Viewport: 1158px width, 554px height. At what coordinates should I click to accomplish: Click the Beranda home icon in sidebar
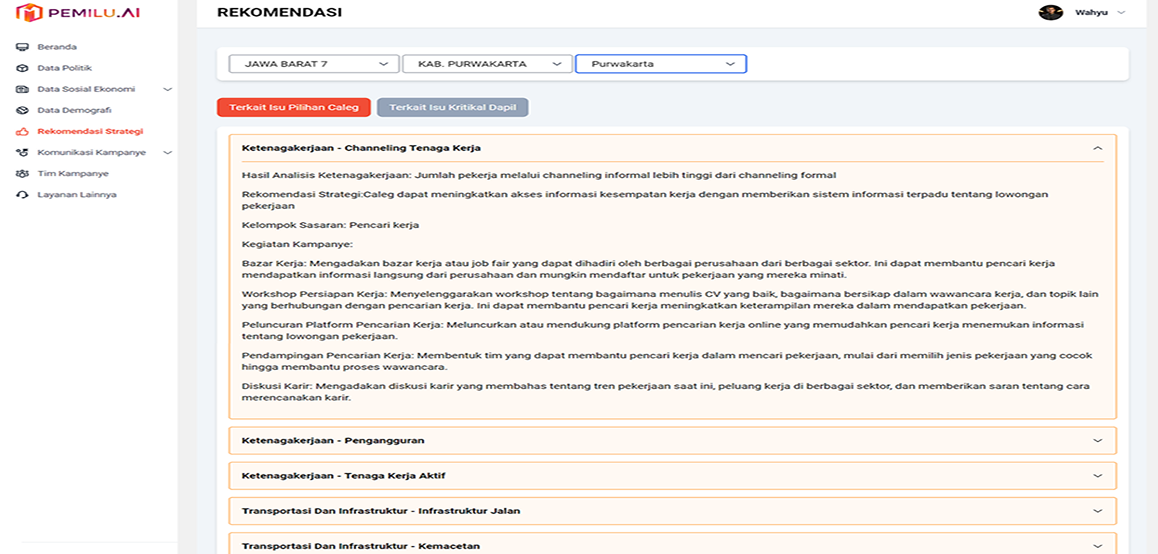pos(22,47)
